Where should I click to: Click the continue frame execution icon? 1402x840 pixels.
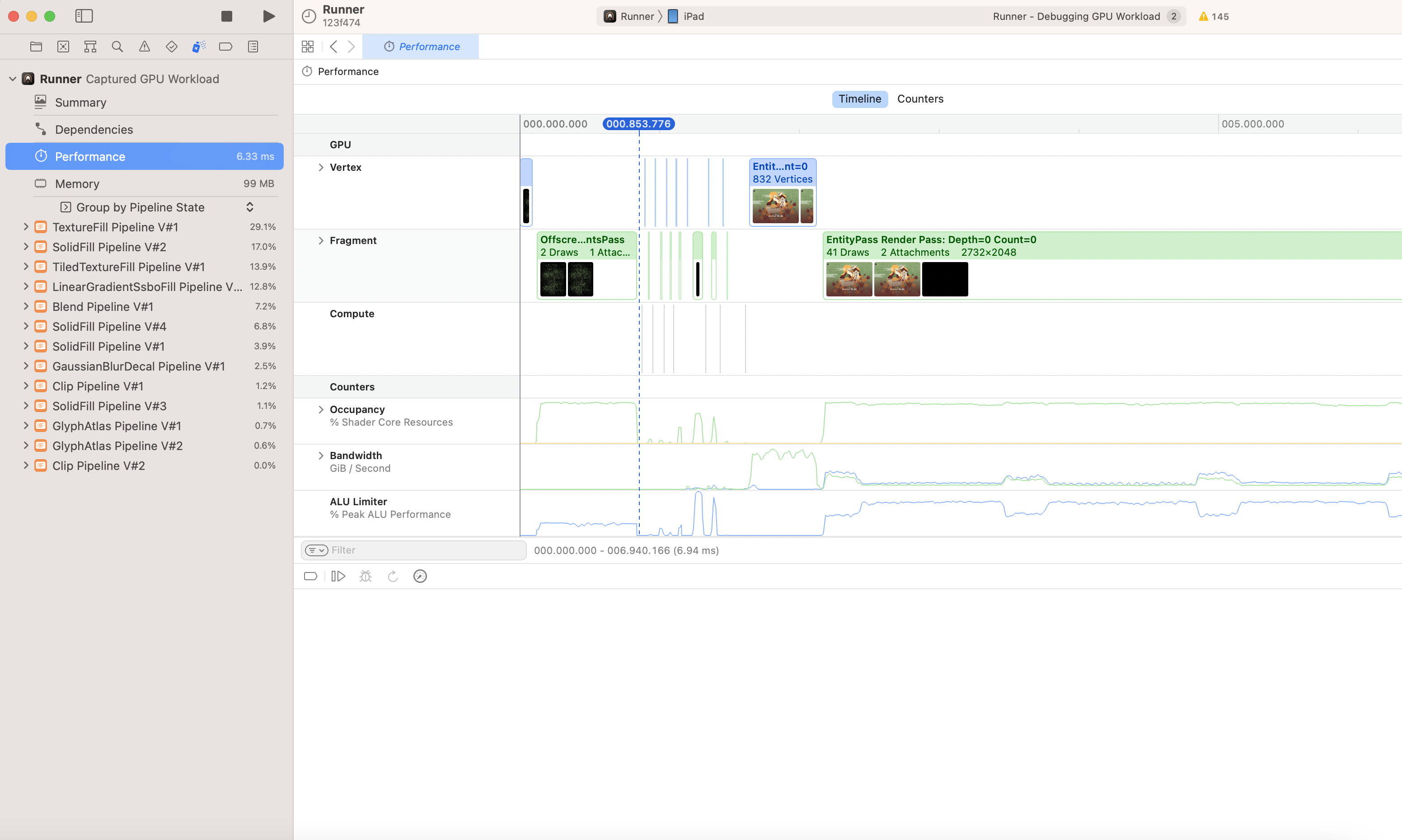point(338,576)
